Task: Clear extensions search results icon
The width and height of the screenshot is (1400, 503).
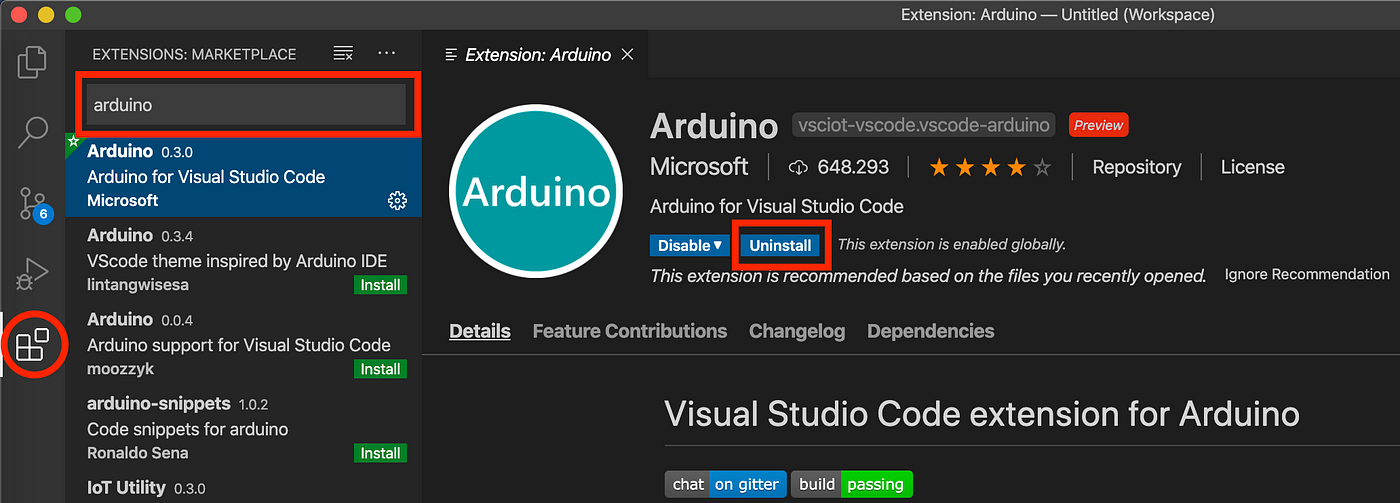Action: 343,53
